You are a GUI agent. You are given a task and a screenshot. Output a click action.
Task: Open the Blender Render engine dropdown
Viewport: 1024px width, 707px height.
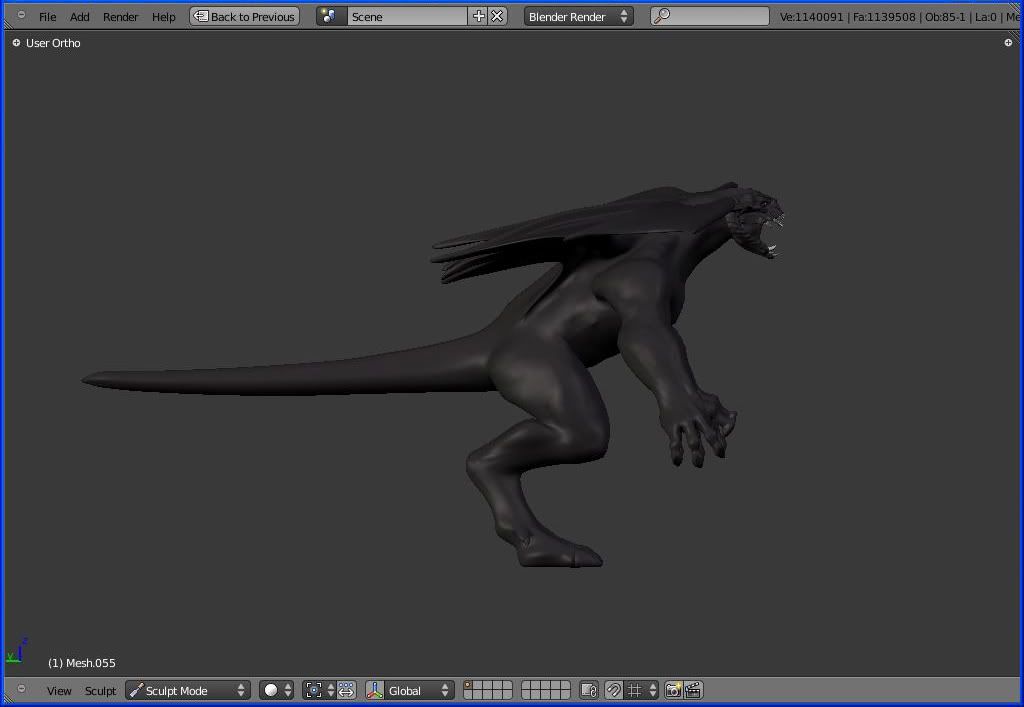click(x=578, y=16)
